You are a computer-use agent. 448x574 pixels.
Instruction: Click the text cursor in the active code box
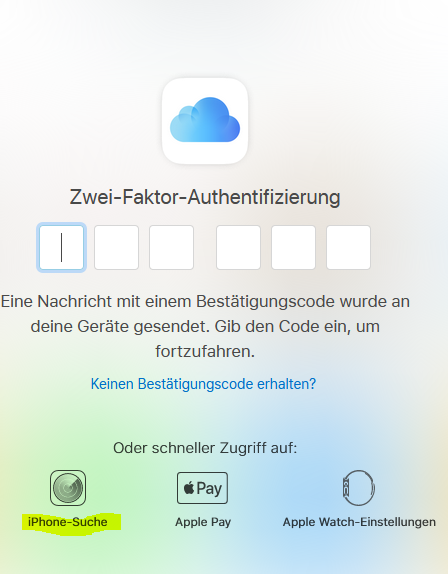(x=61, y=247)
